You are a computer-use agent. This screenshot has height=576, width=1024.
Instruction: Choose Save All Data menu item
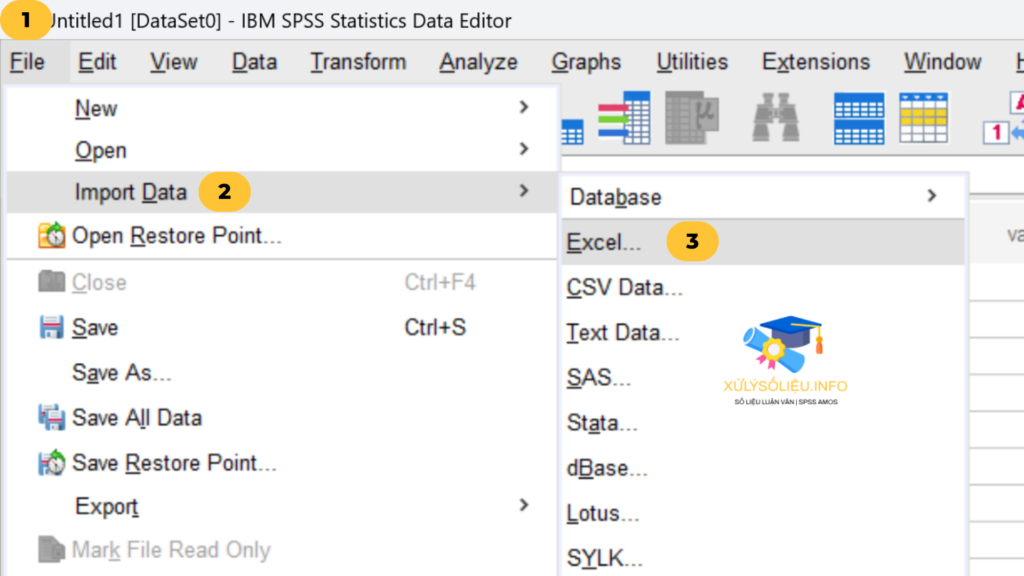pyautogui.click(x=281, y=417)
